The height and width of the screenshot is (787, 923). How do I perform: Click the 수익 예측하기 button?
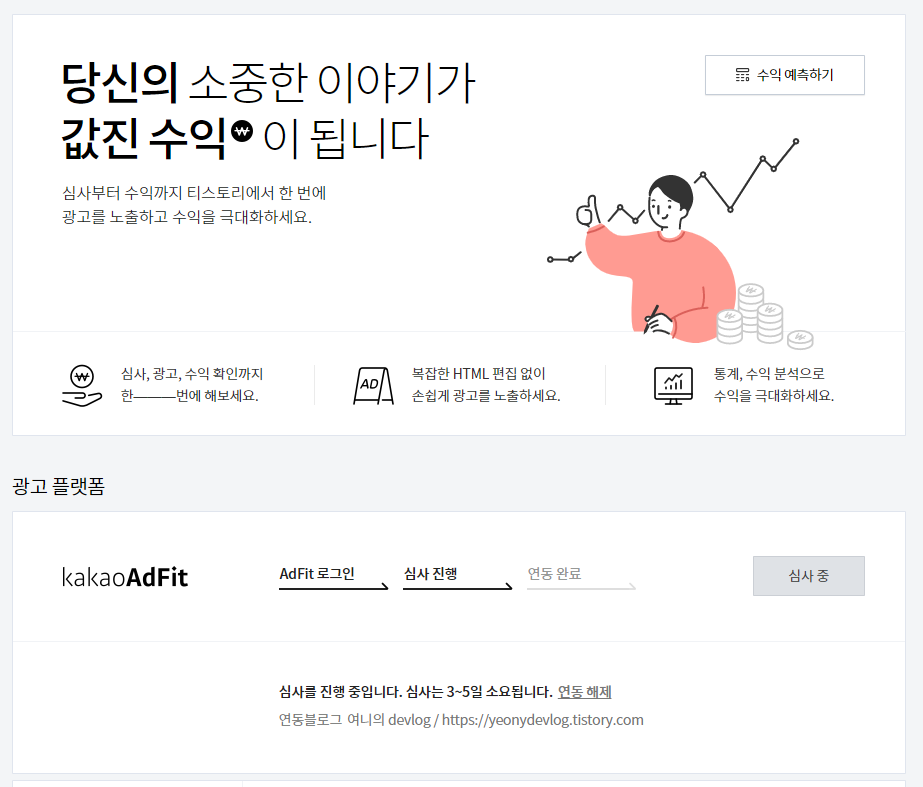tap(785, 75)
